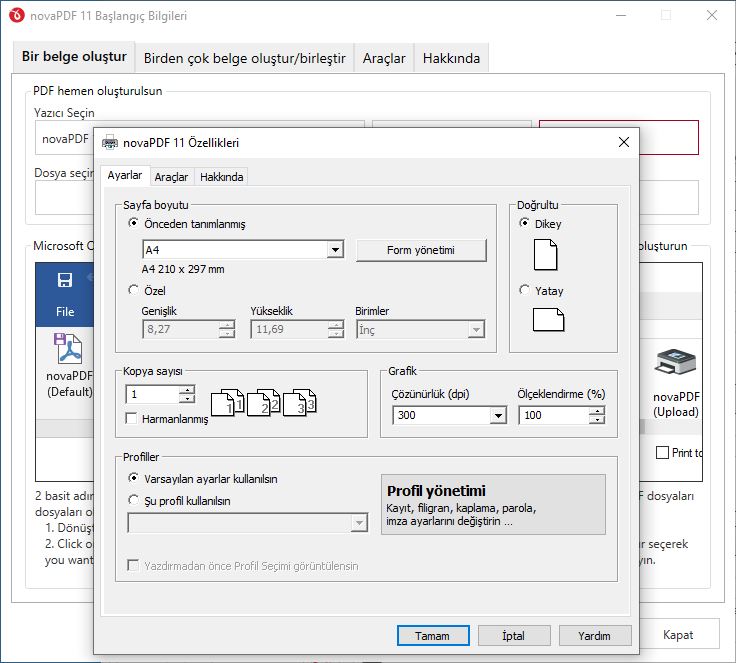736x663 pixels.
Task: Choose Dikey orientation radio button
Action: tap(524, 223)
